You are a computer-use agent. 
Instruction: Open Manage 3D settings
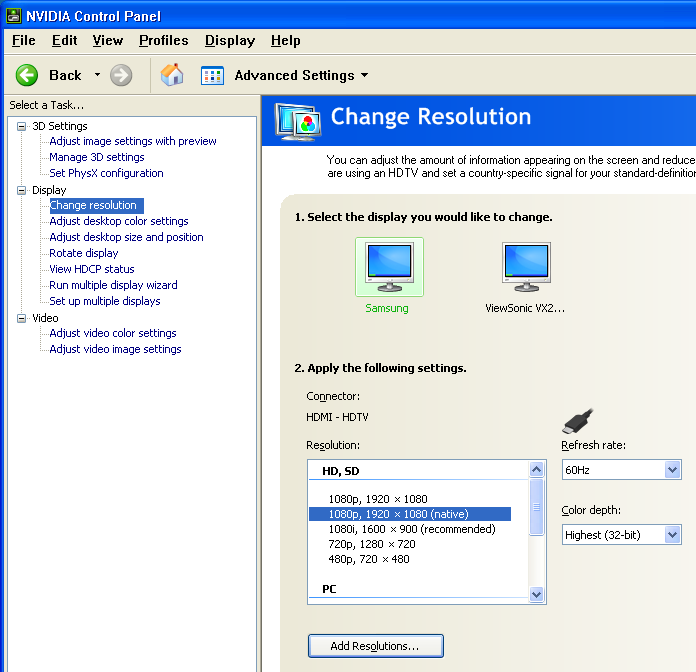(97, 157)
